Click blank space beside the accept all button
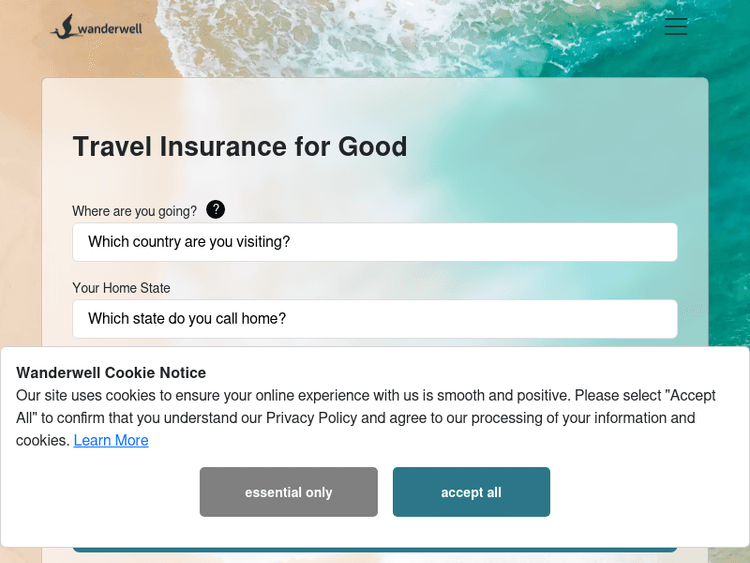Image resolution: width=750 pixels, height=563 pixels. tap(640, 492)
